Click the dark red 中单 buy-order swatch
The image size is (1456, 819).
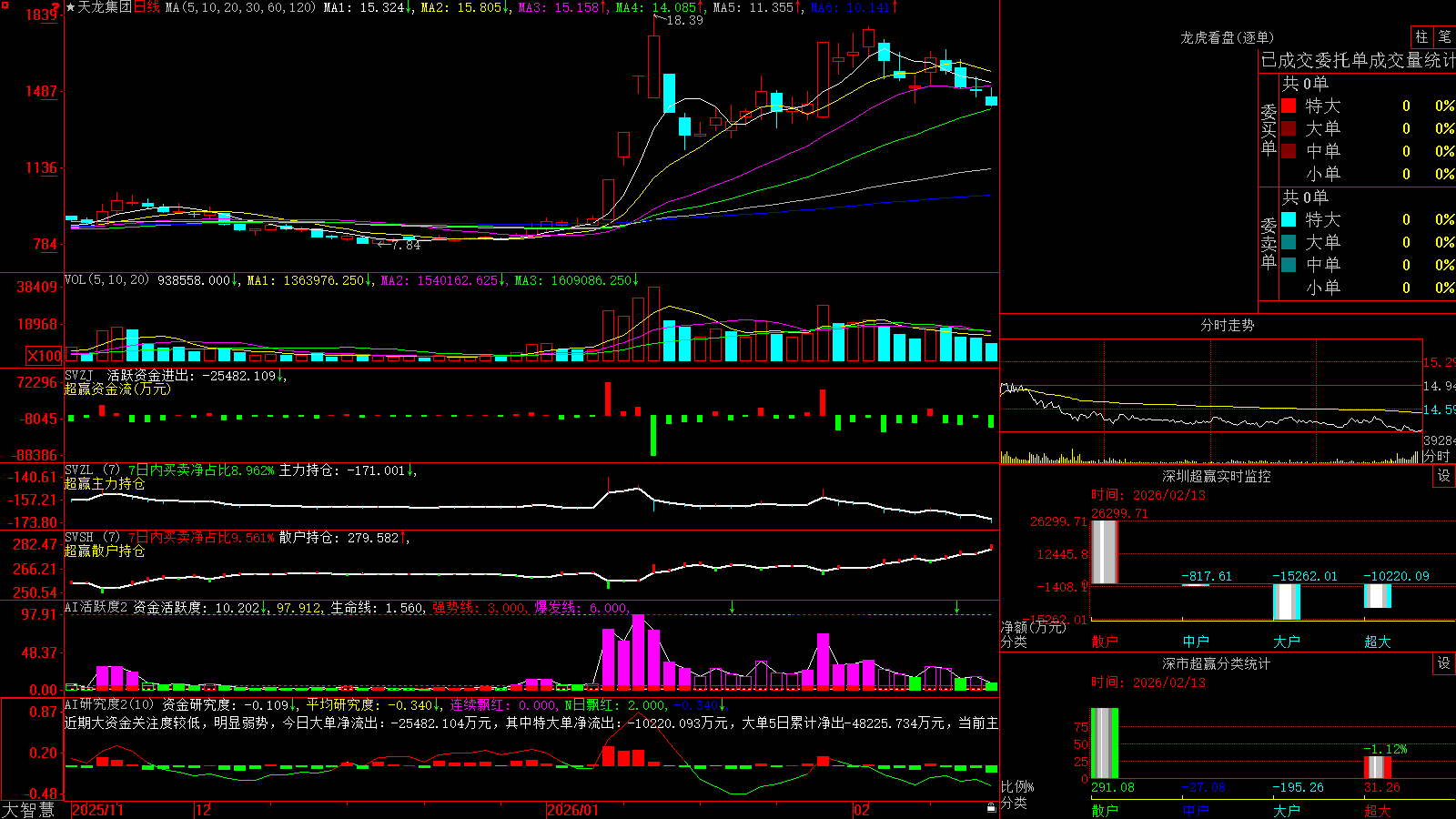tap(1289, 151)
